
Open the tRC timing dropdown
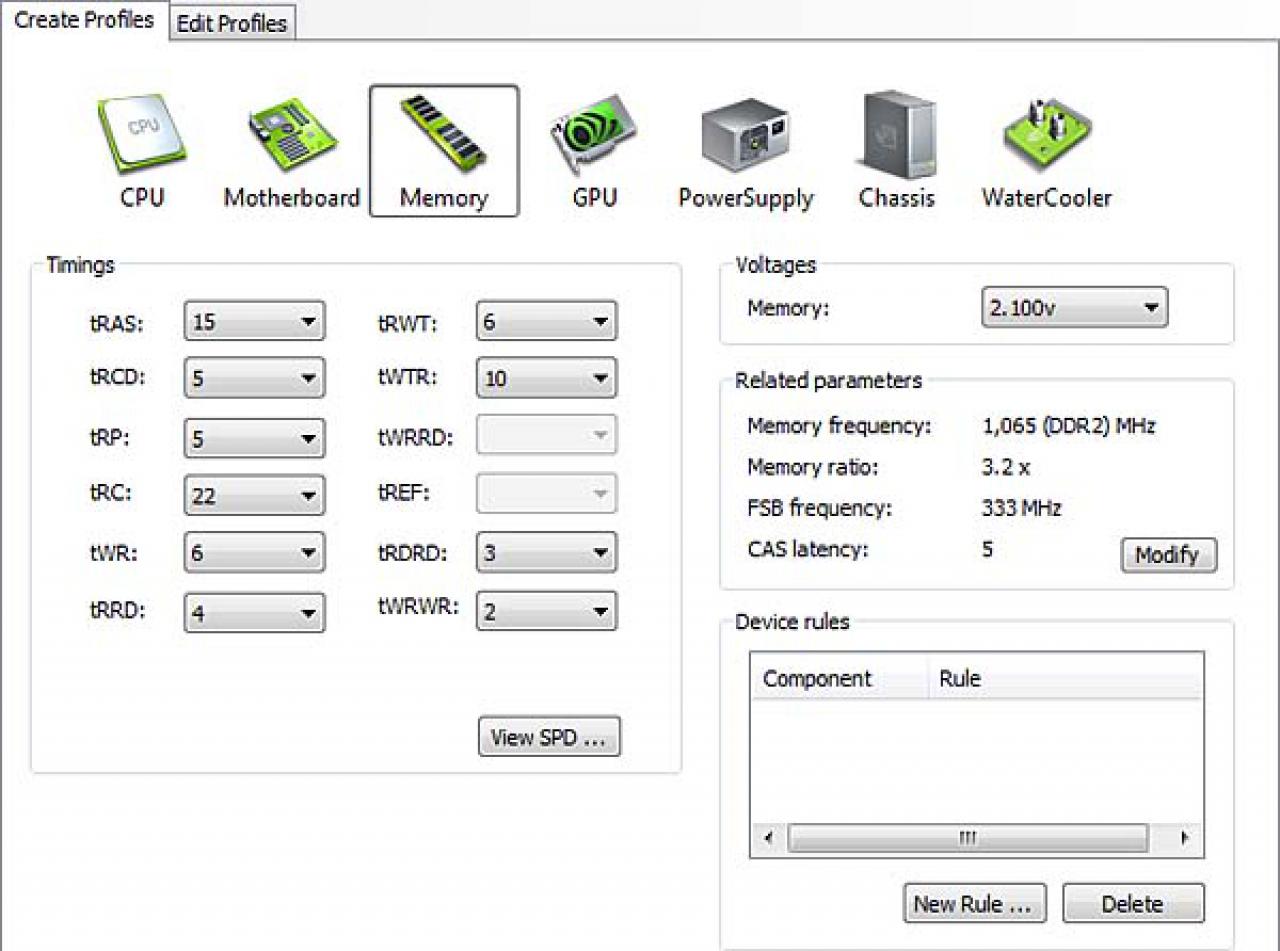pyautogui.click(x=255, y=494)
